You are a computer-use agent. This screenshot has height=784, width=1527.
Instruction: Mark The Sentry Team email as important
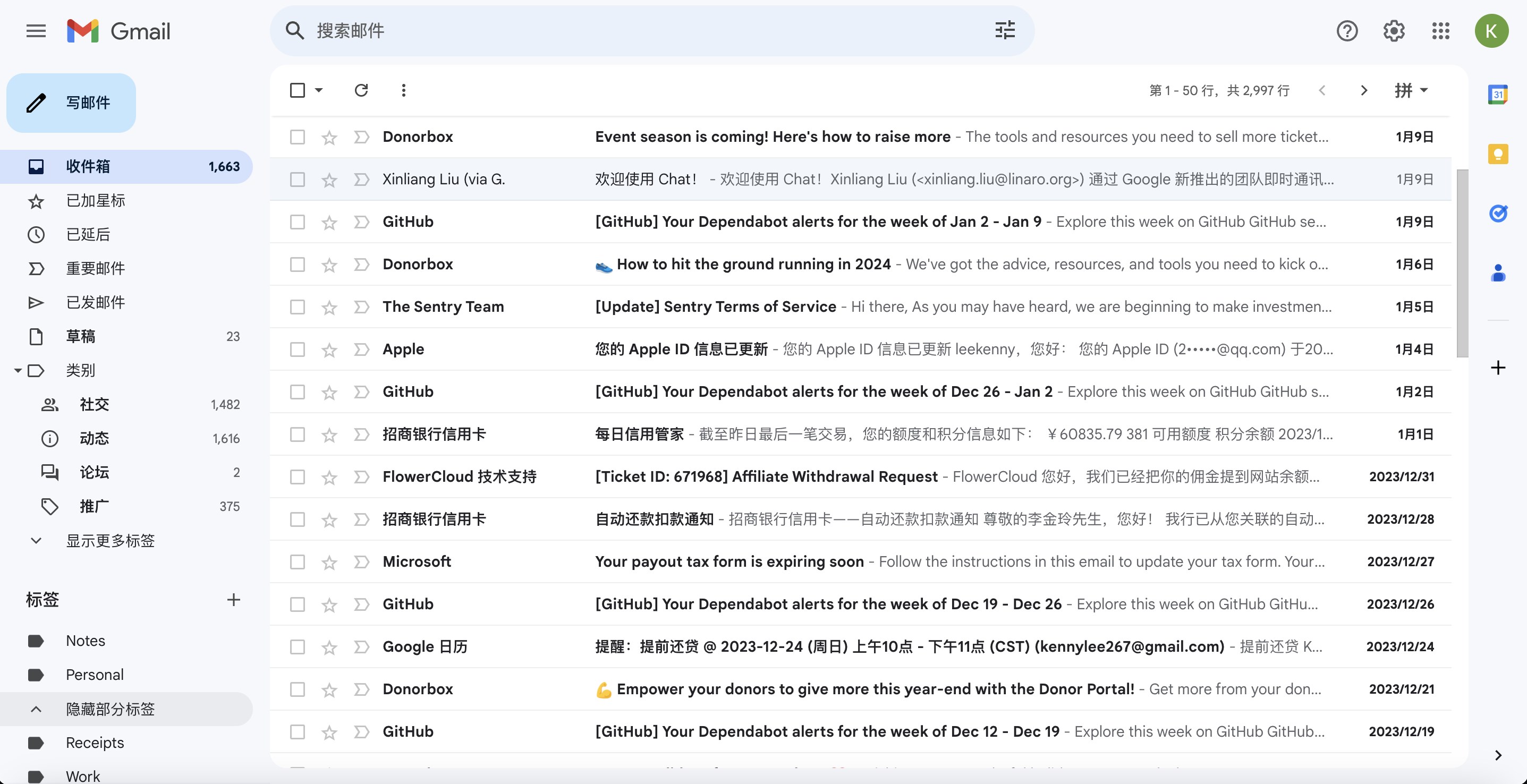tap(361, 307)
